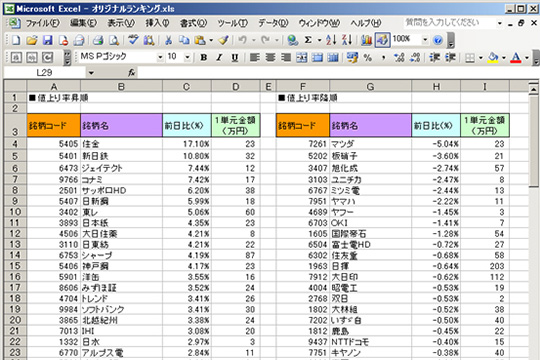Expand the Name Box dropdown arrow

(x=91, y=73)
